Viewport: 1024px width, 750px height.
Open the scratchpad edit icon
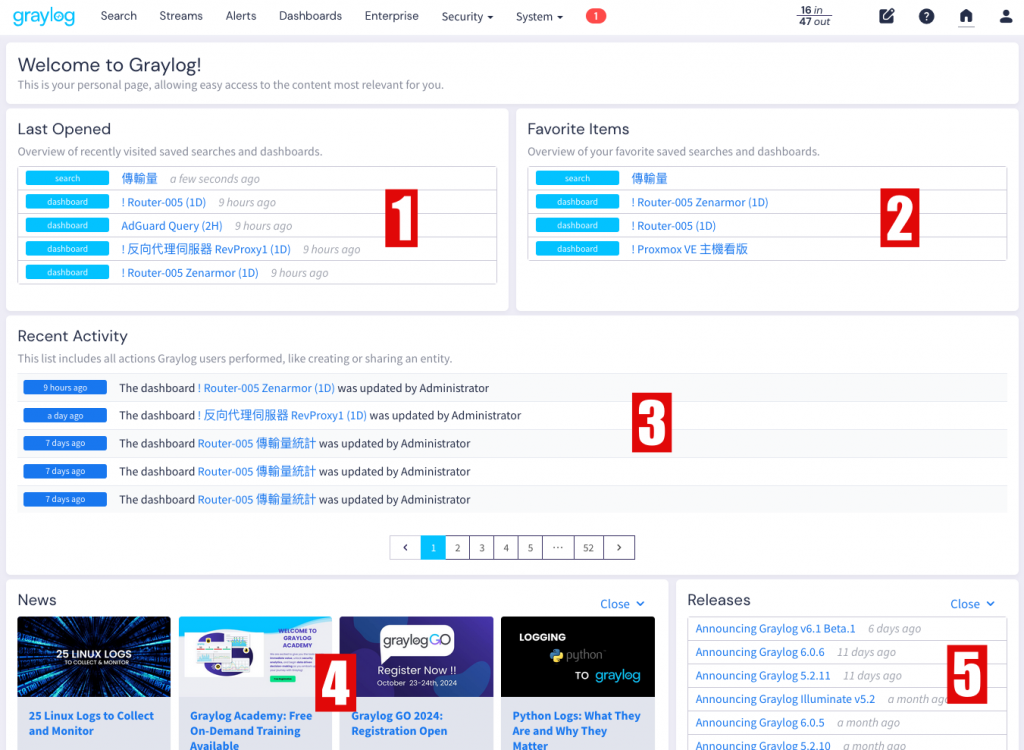(x=886, y=16)
